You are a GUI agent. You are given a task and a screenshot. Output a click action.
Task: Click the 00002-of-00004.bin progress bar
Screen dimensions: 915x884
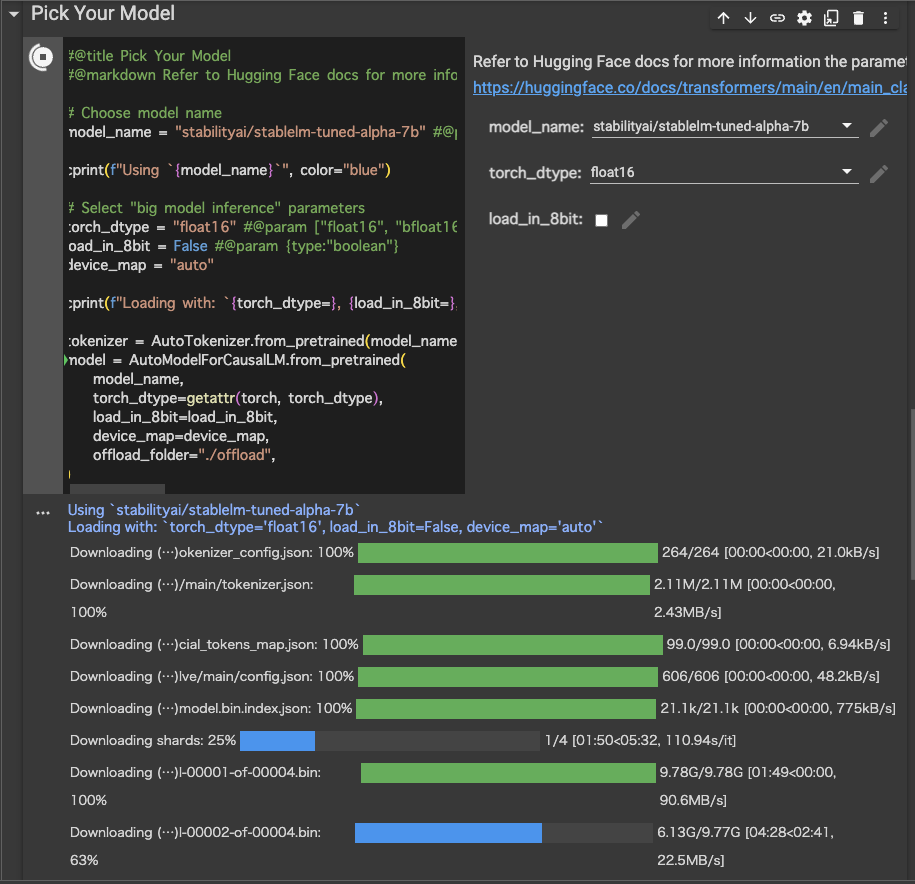(504, 833)
